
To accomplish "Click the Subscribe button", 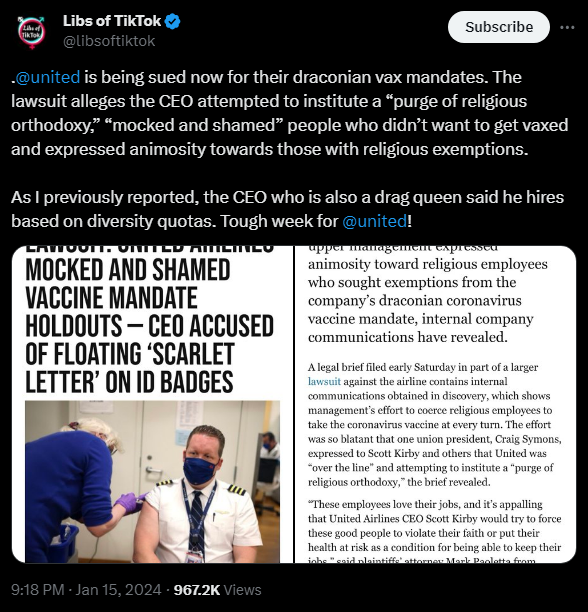I will click(x=499, y=27).
